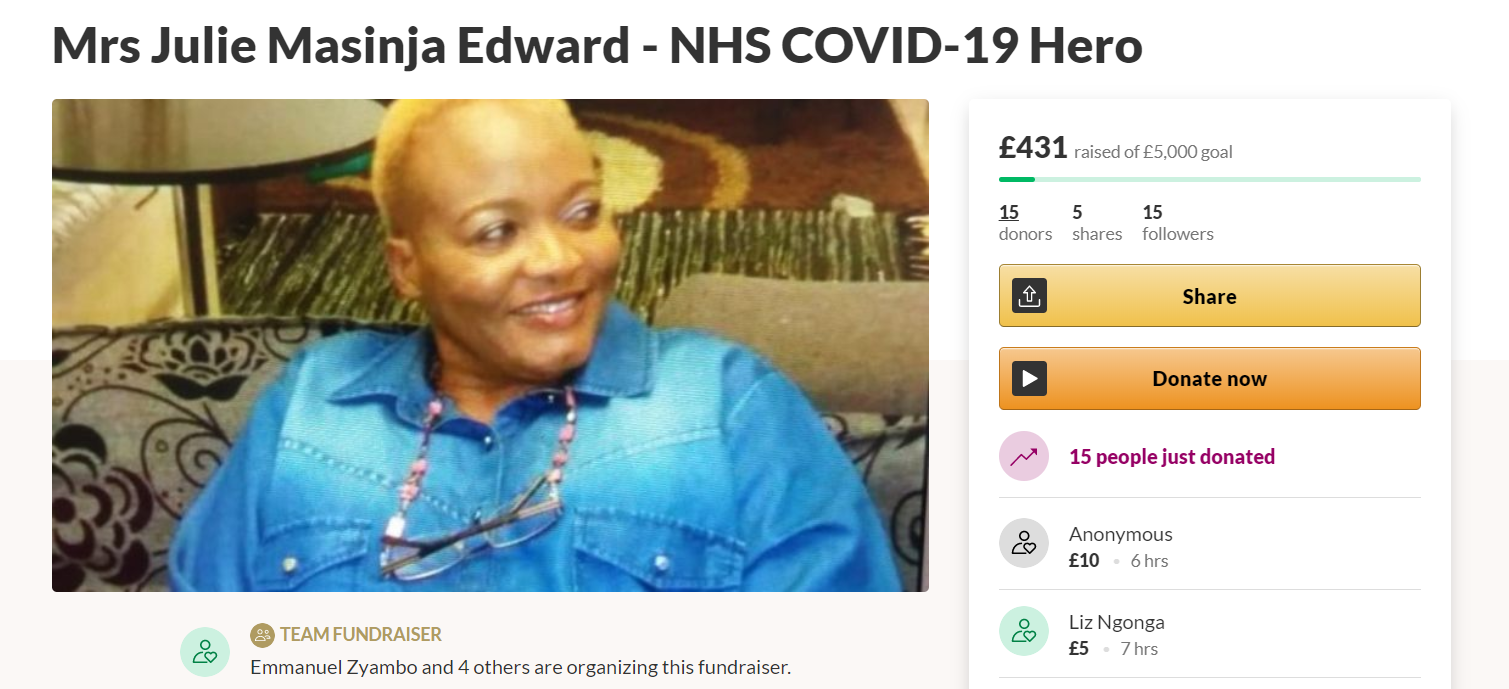The image size is (1509, 689).
Task: Select the Liz Ngonga £5 donation entry
Action: [1209, 632]
